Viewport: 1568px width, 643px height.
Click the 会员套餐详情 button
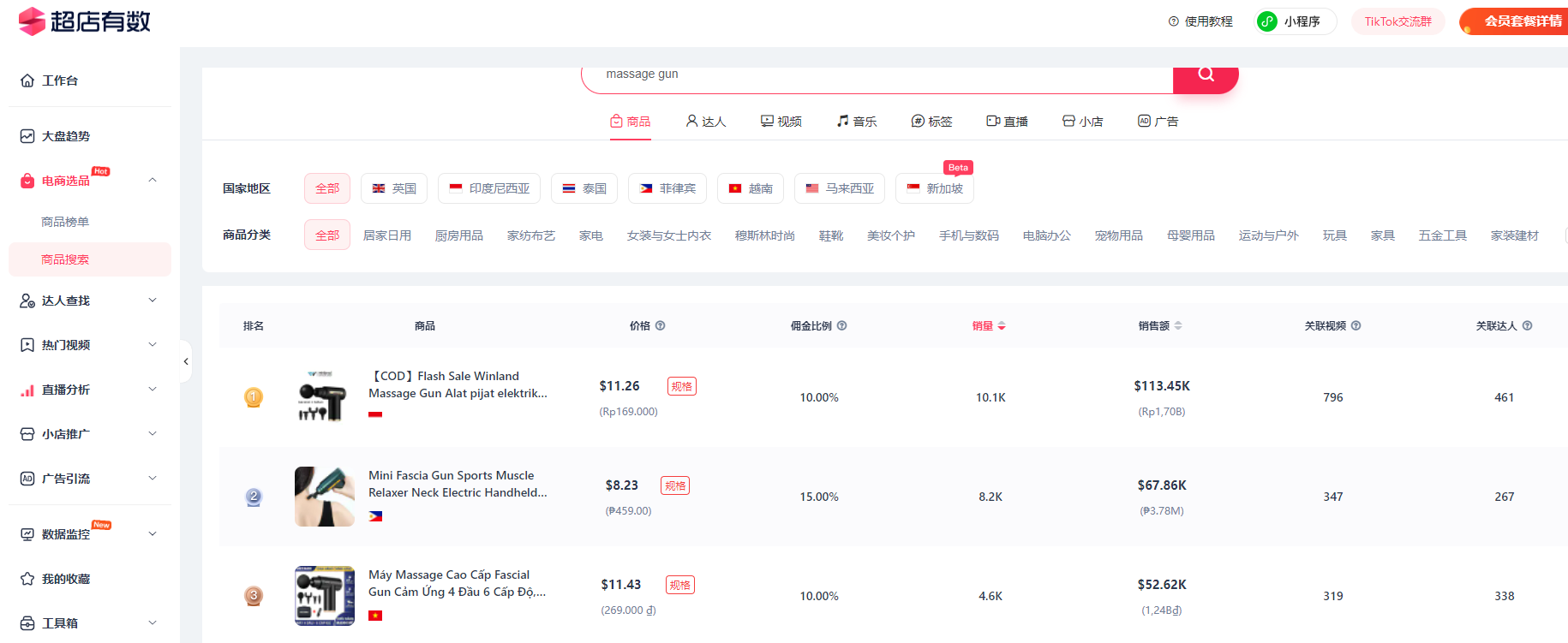point(1517,21)
